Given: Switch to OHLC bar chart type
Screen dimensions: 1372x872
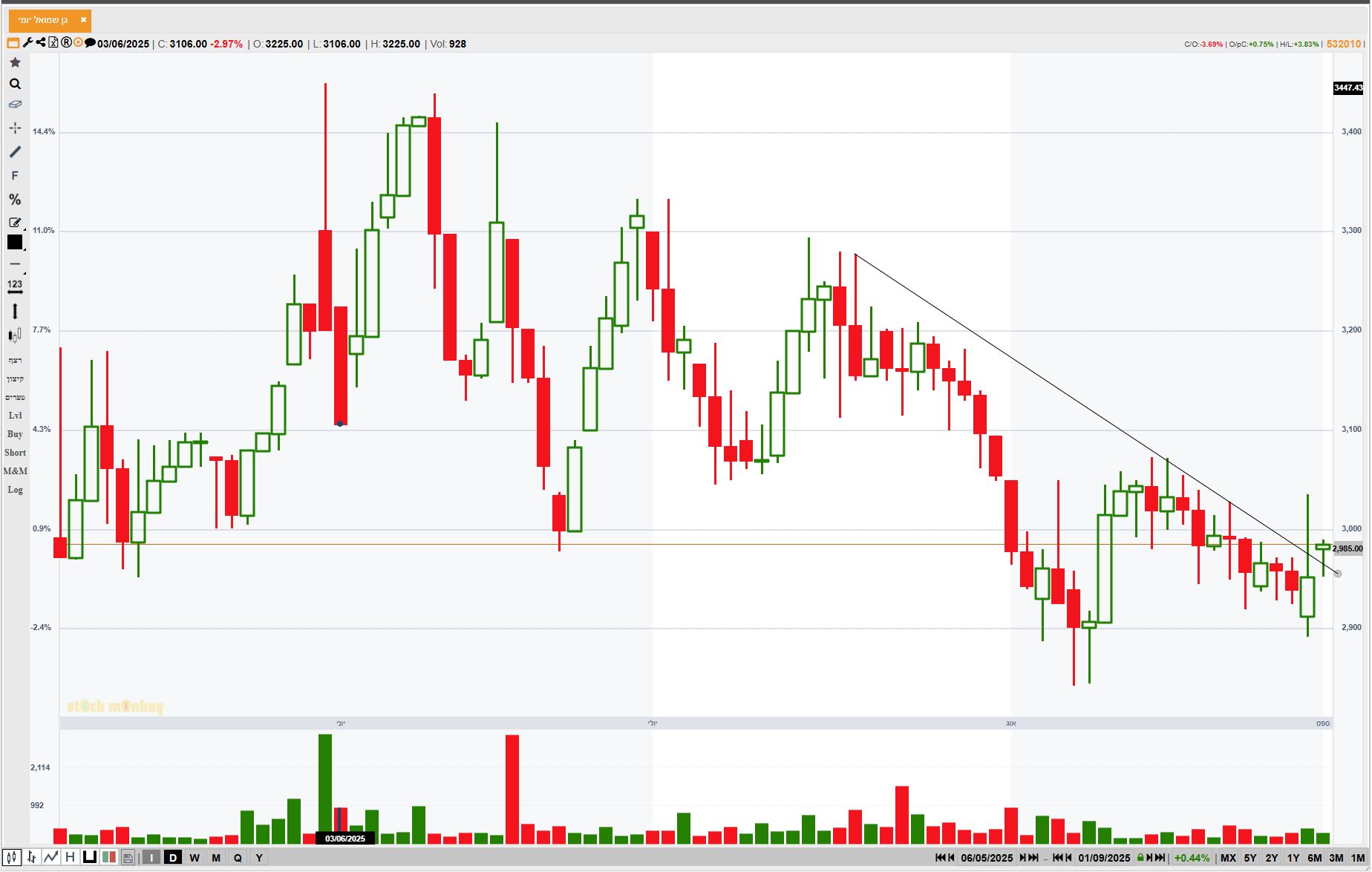Looking at the screenshot, I should pos(31,858).
